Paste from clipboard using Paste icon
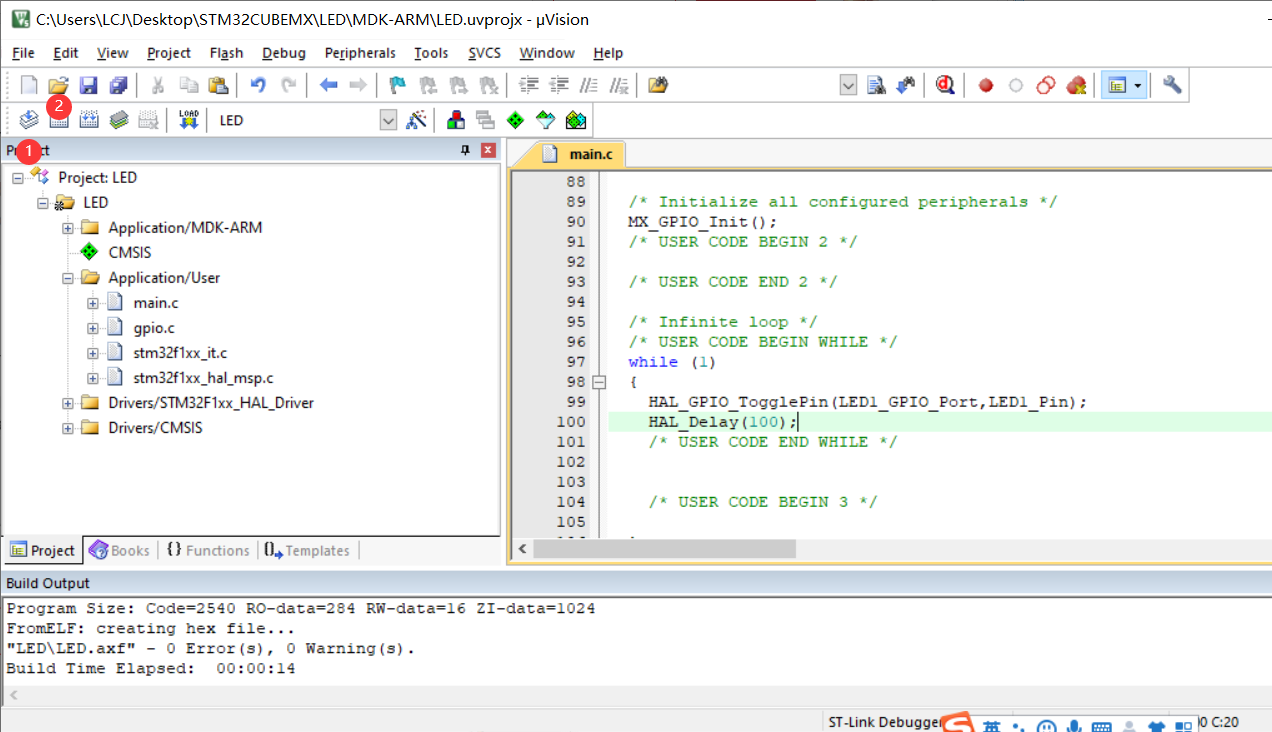 click(218, 86)
